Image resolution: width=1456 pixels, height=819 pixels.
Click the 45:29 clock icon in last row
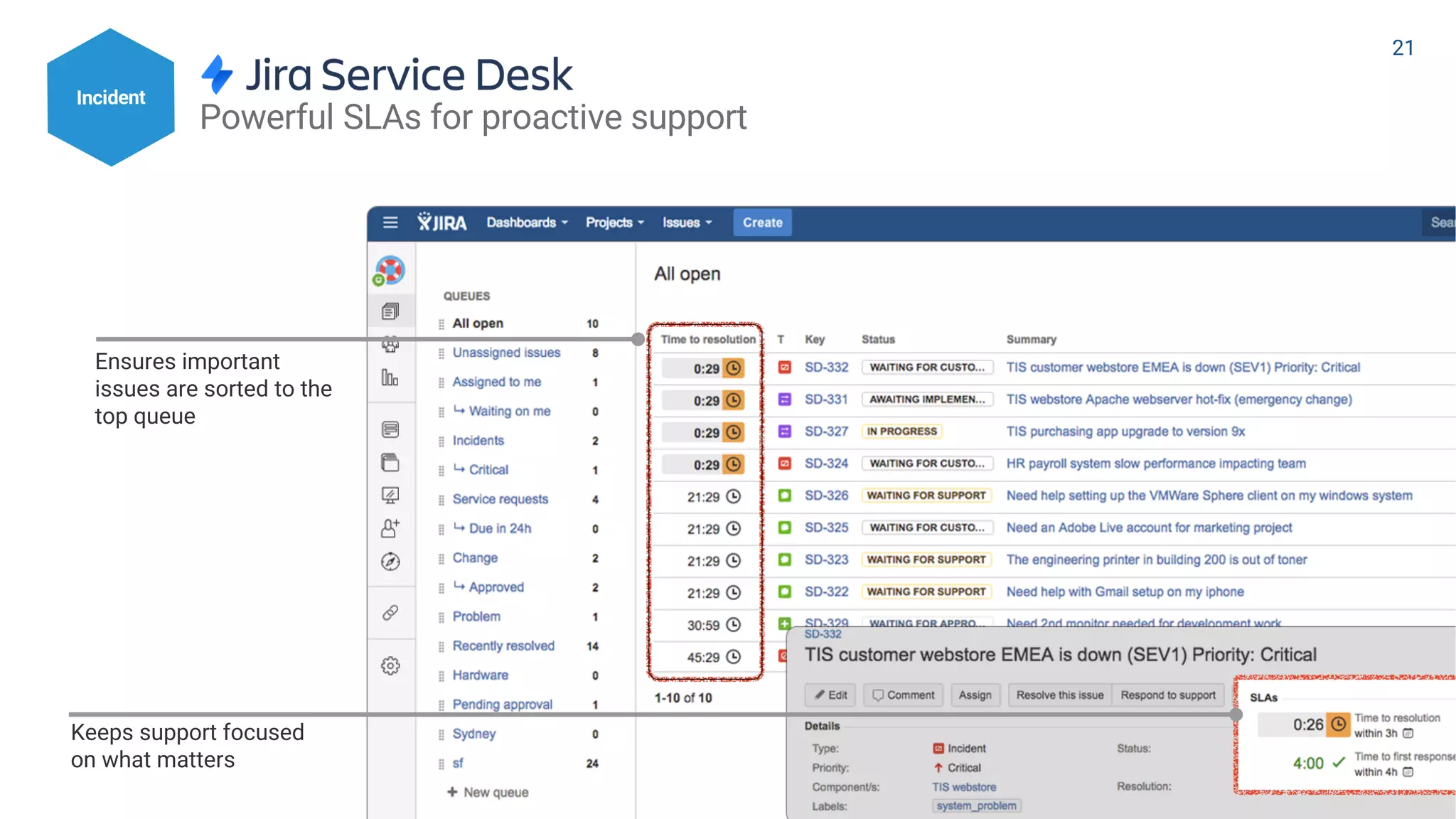(x=734, y=657)
